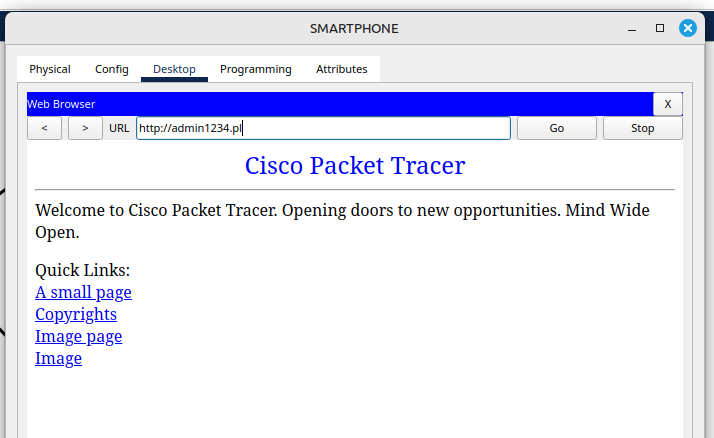Open the 'A small page' link
Screen dimensions: 714x438
point(83,292)
